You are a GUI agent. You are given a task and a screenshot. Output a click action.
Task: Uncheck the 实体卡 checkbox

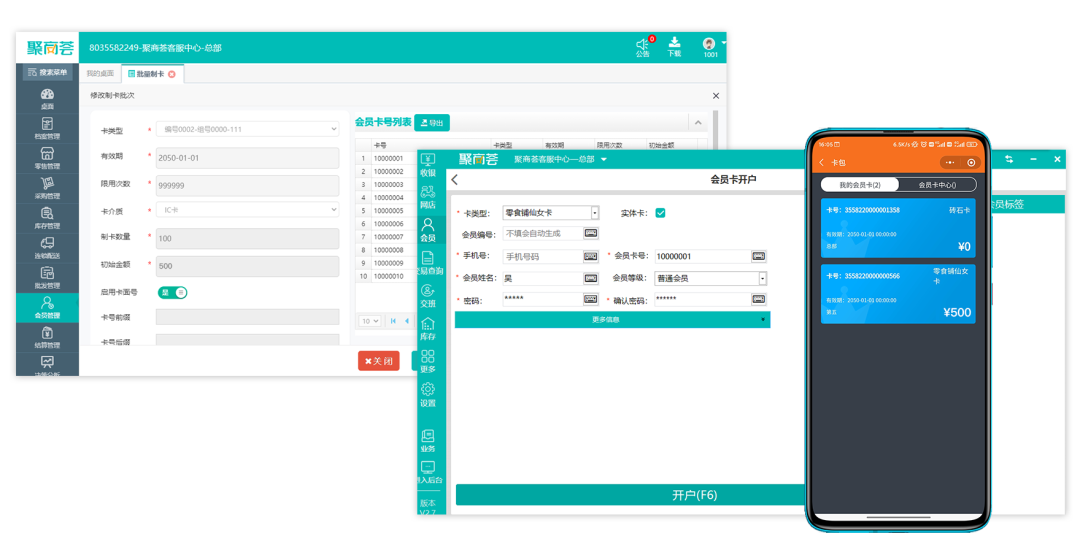(x=660, y=213)
